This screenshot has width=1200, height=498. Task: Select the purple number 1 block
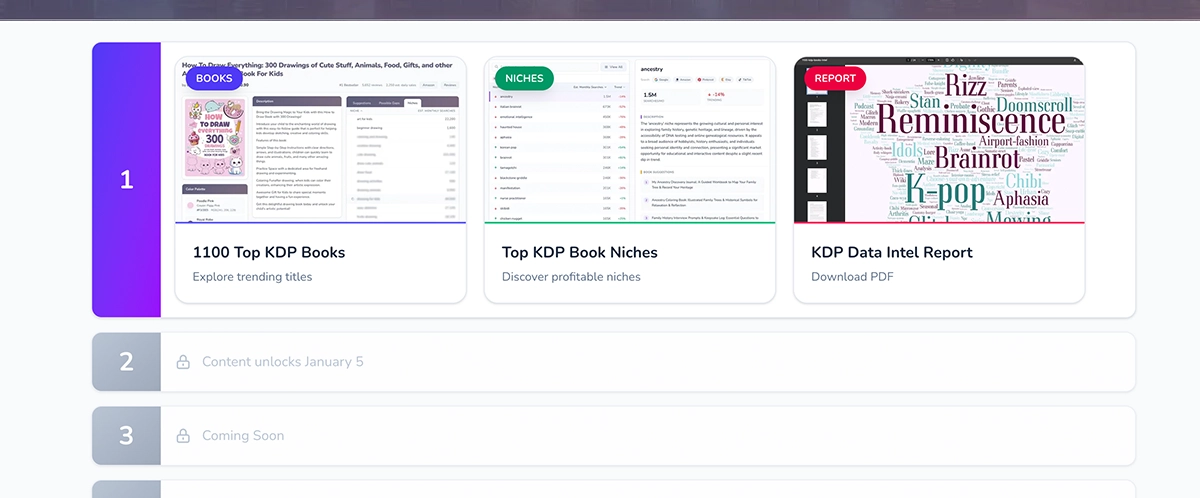(126, 180)
